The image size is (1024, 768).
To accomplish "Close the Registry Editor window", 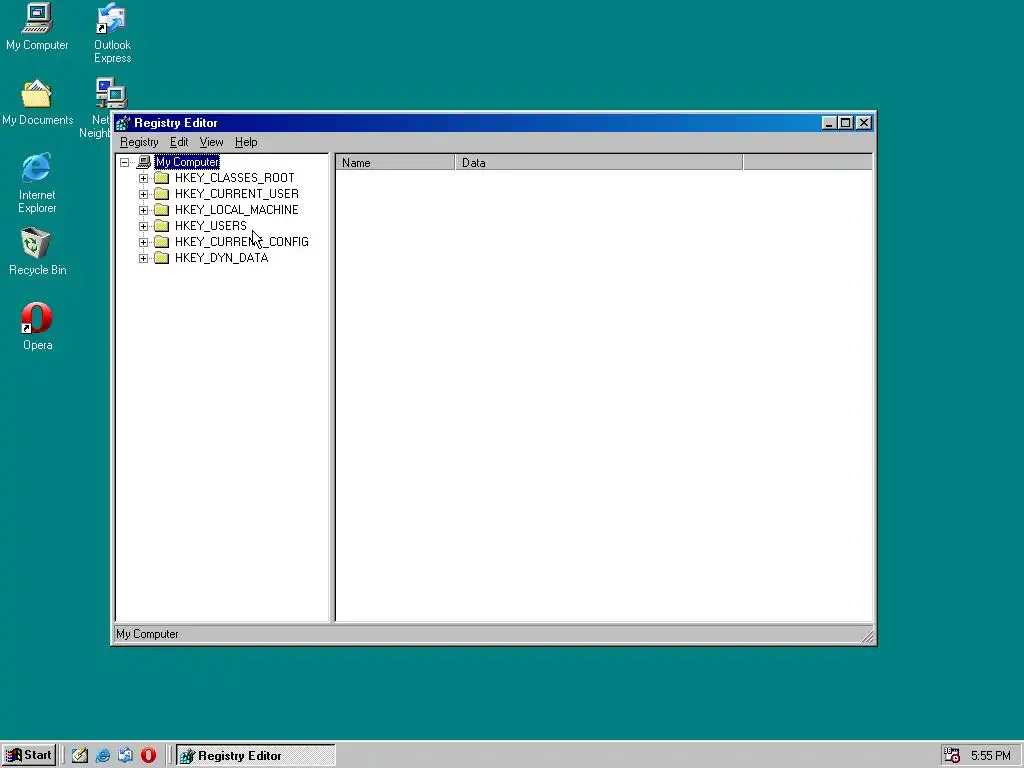I will coord(864,123).
